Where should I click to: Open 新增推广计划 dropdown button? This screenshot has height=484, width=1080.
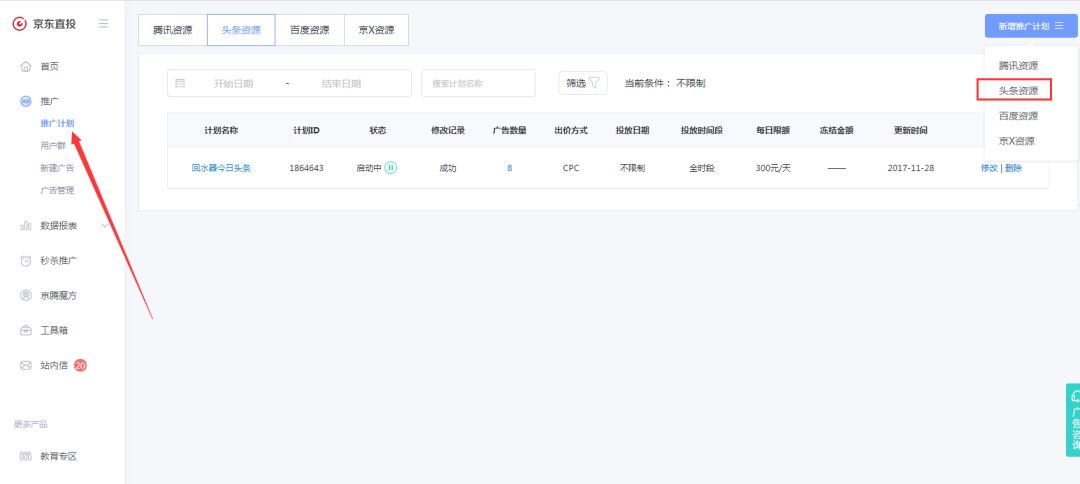1030,26
